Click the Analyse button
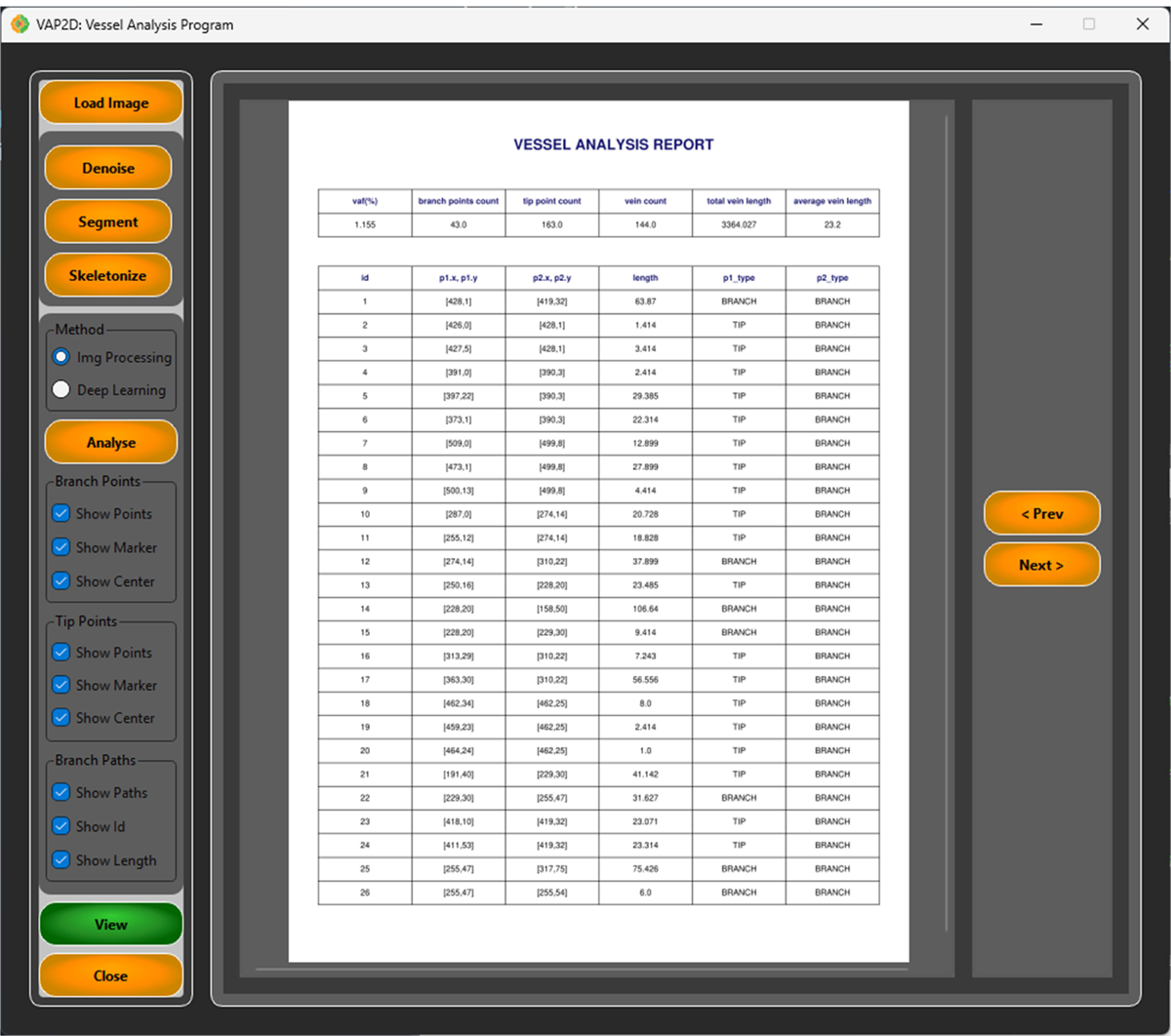The height and width of the screenshot is (1036, 1171). pyautogui.click(x=111, y=442)
